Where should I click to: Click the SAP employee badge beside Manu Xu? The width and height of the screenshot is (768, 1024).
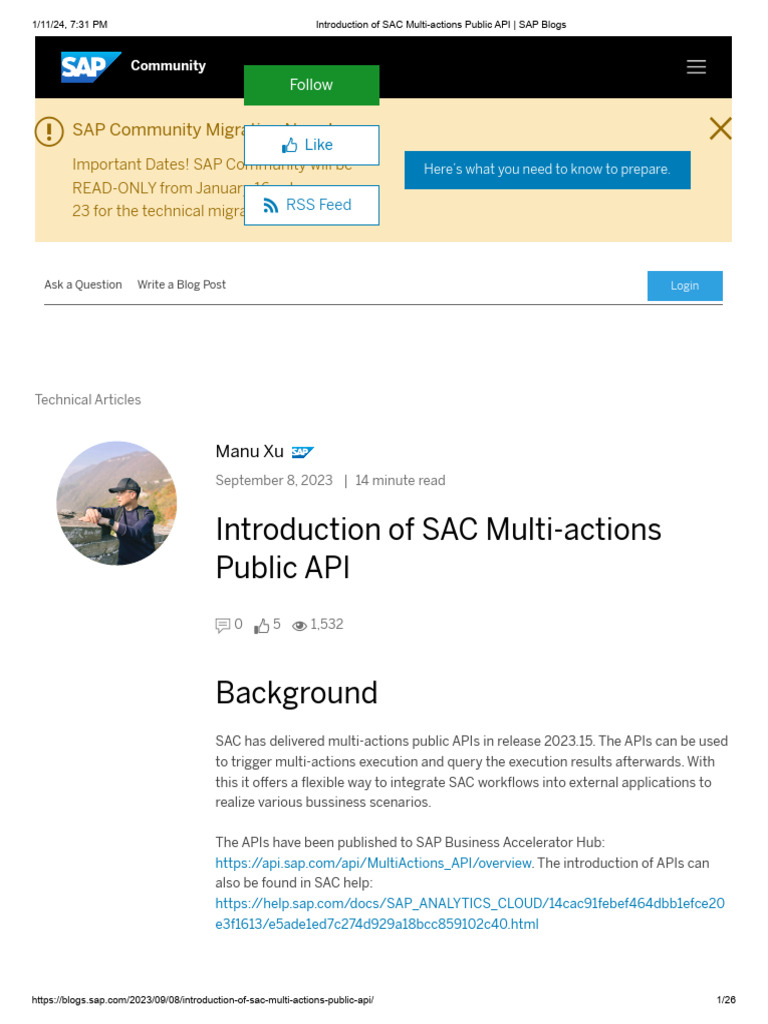click(302, 452)
